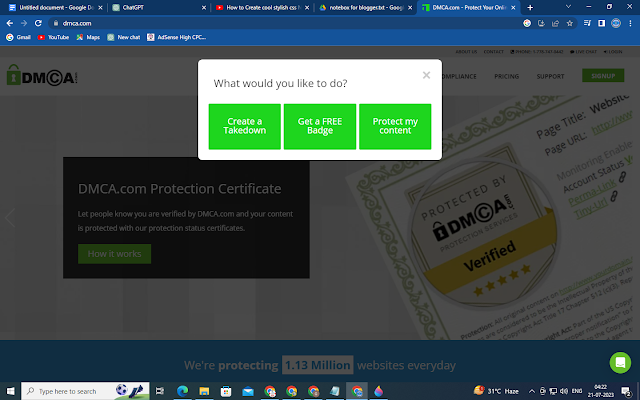Click the dmca.com address bar
This screenshot has height=400, width=640.
click(x=286, y=23)
